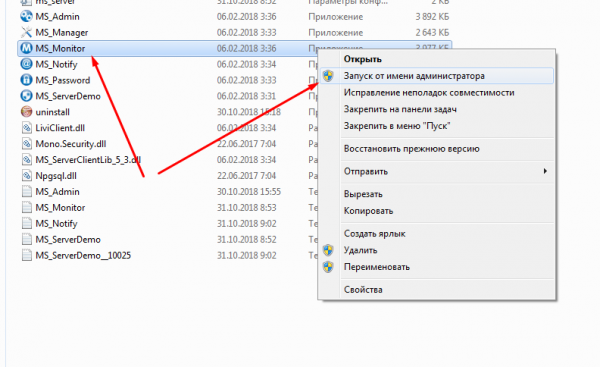
Task: Click shield icon next to Удалить
Action: point(328,250)
